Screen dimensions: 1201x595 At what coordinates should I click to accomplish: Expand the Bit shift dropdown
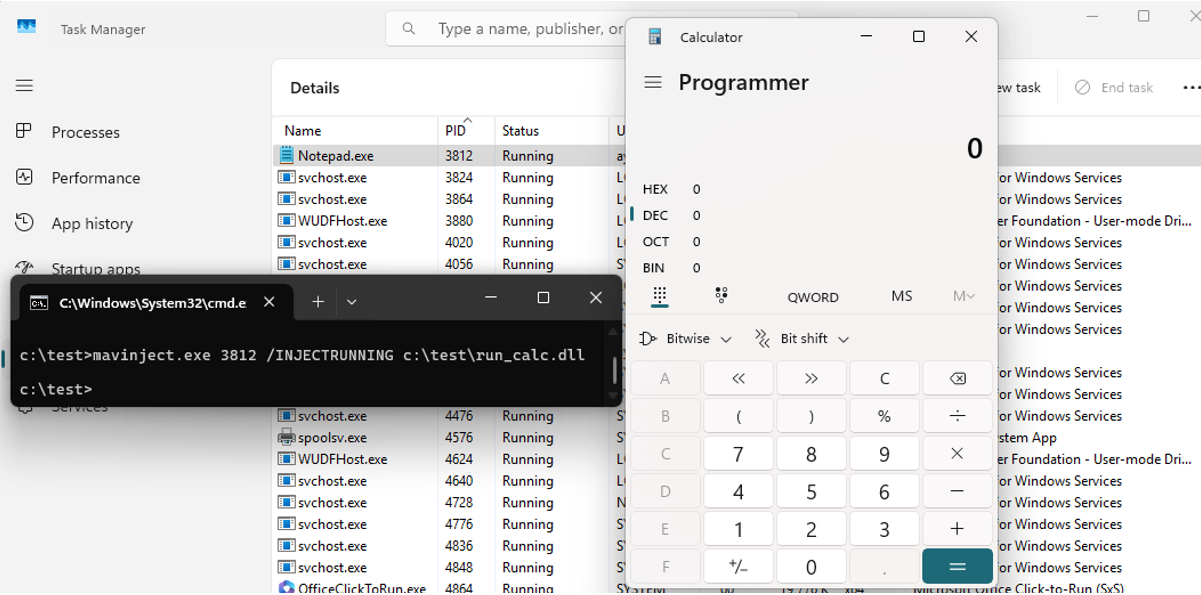802,339
